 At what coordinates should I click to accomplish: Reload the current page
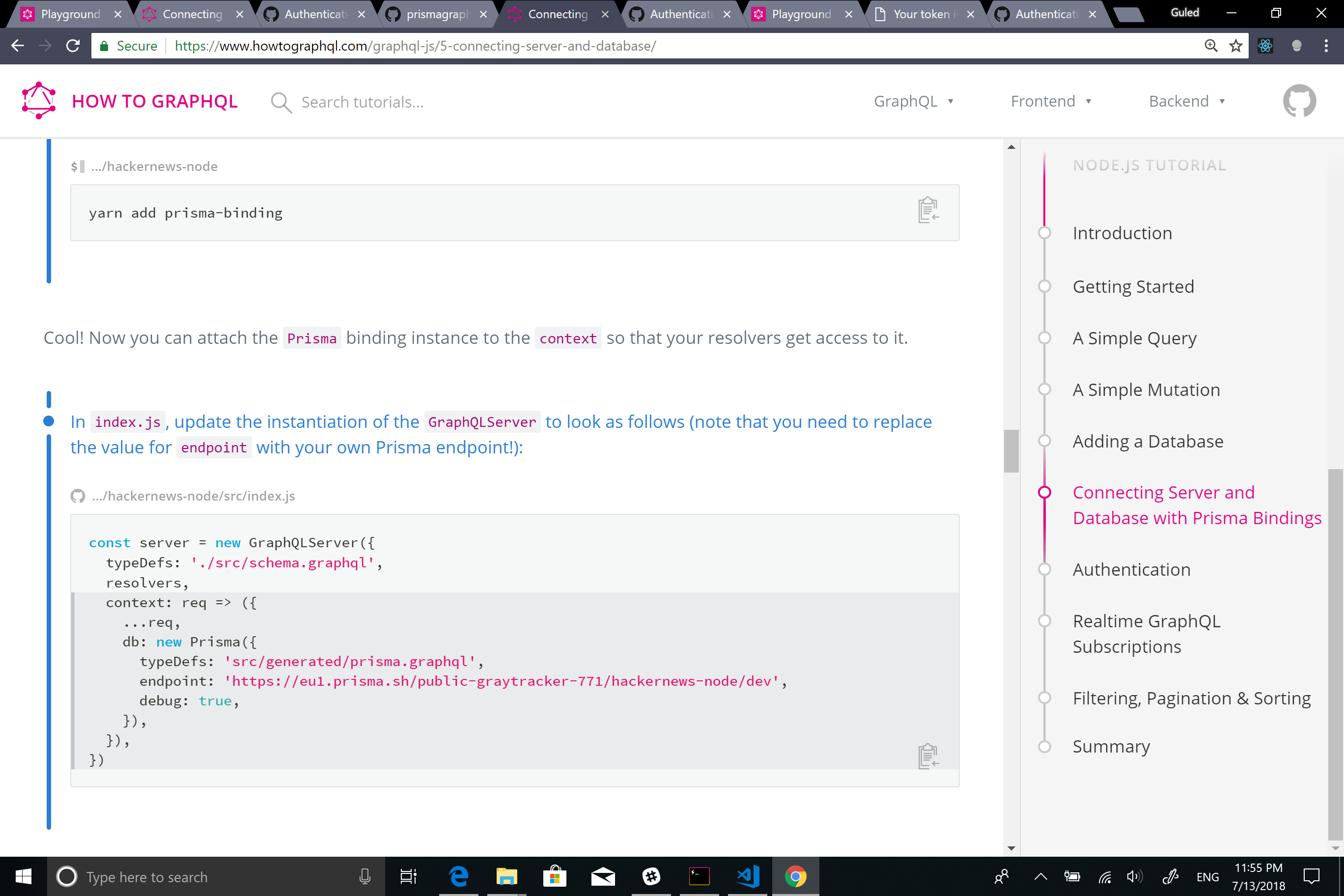pos(73,46)
